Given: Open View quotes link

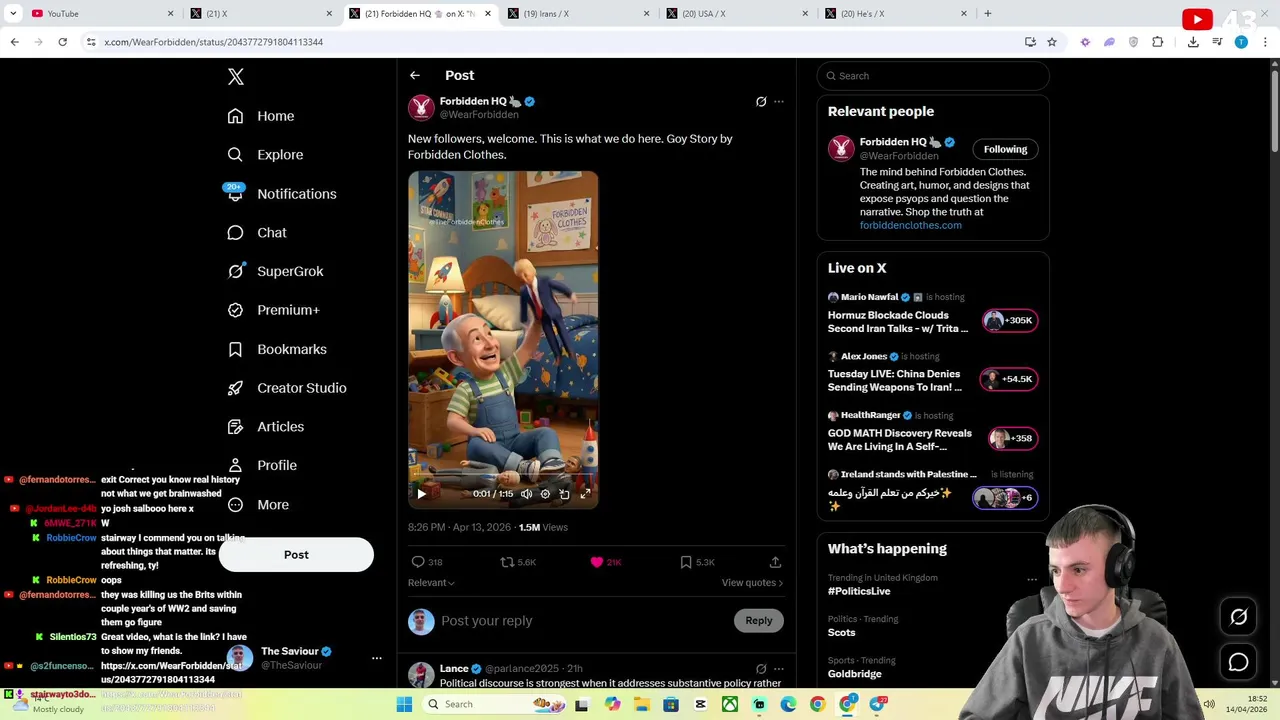Looking at the screenshot, I should 752,583.
